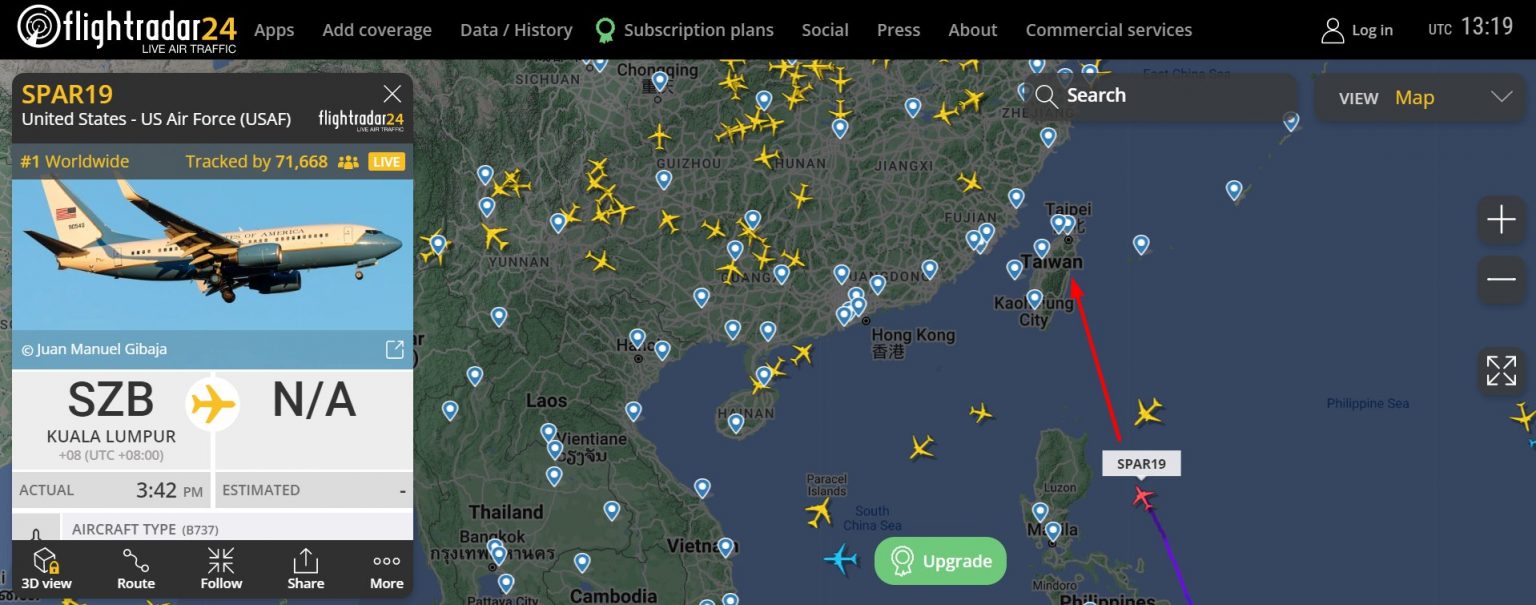The image size is (1536, 605).
Task: Follow the SPAR19 aircraft
Action: click(221, 569)
